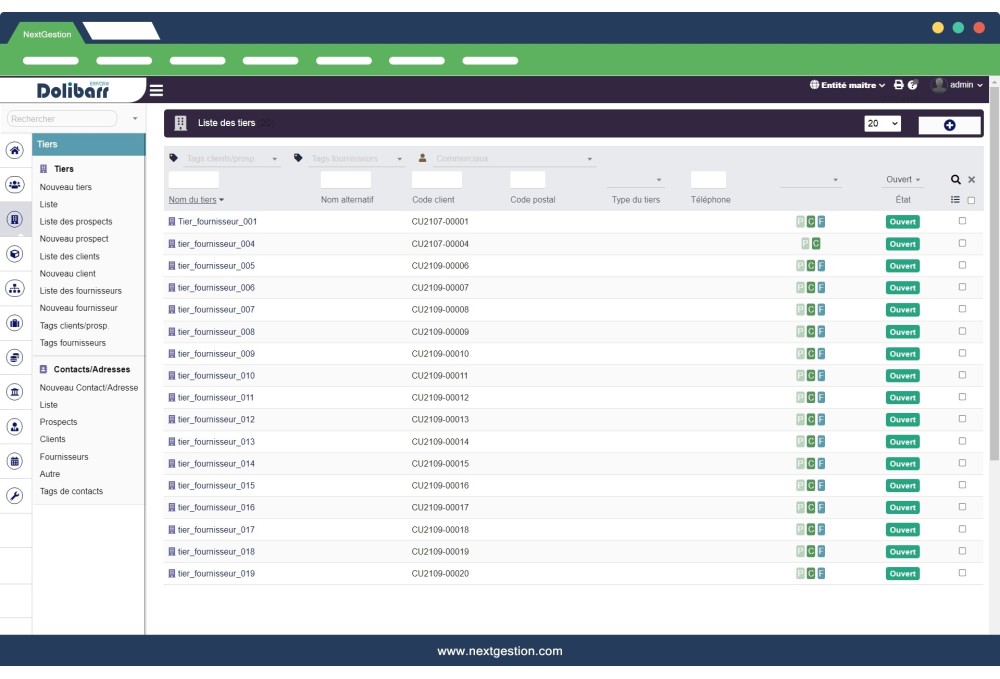Toggle the checkbox on Tier_fournisseur_001 row
1000x679 pixels.
click(x=962, y=221)
